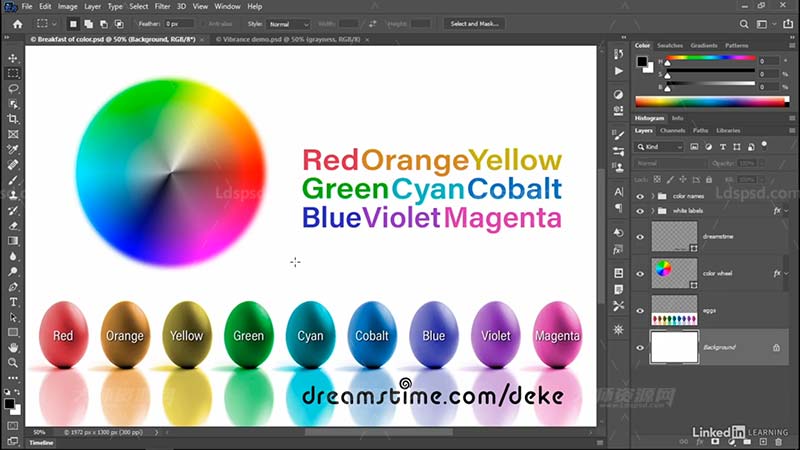Screen dimensions: 800x450
Task: Expand color wheel layer effects arrow
Action: tap(786, 273)
